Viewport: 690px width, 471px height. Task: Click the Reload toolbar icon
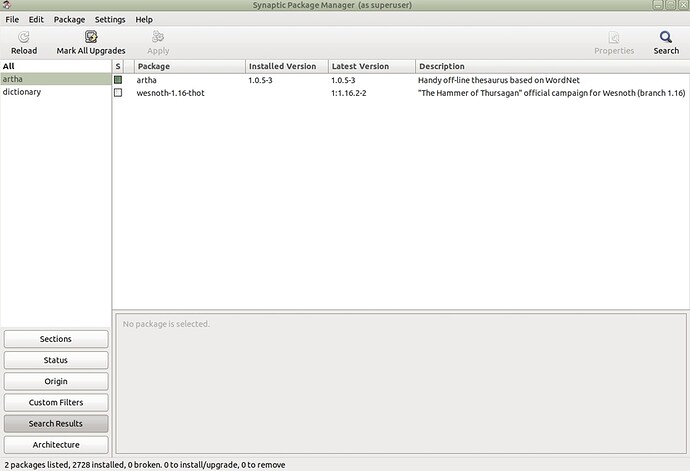(24, 37)
